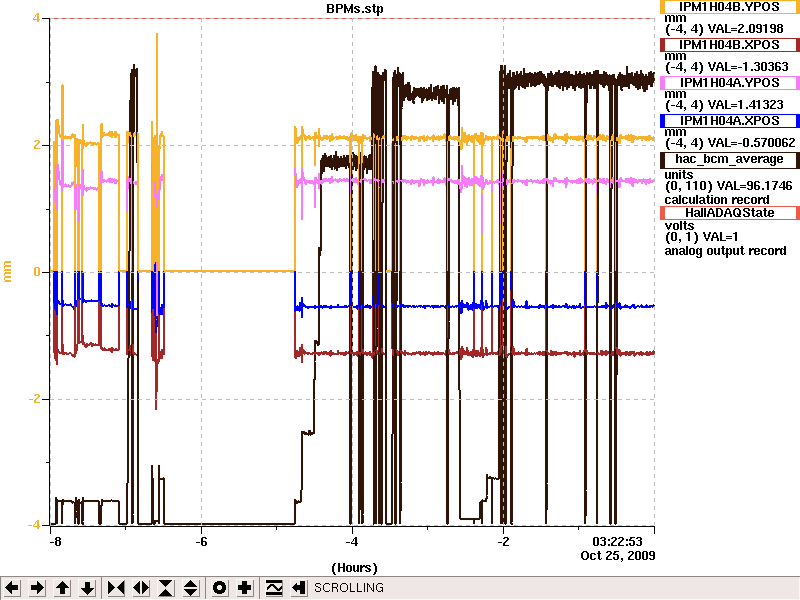The width and height of the screenshot is (800, 600).
Task: Pan the graph down with the down arrow
Action: [x=88, y=588]
